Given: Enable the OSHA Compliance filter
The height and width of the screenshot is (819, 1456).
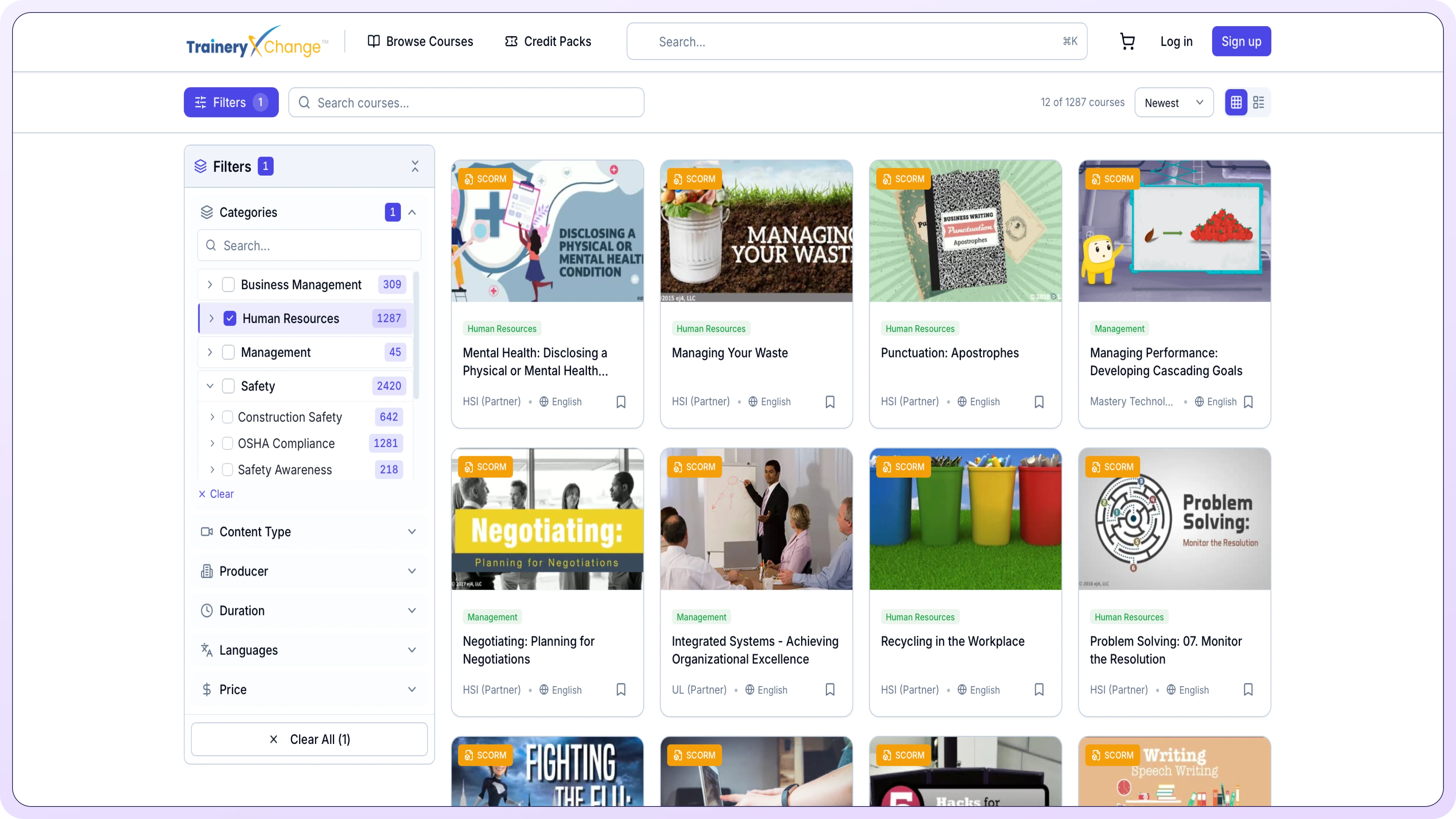Looking at the screenshot, I should pyautogui.click(x=227, y=443).
